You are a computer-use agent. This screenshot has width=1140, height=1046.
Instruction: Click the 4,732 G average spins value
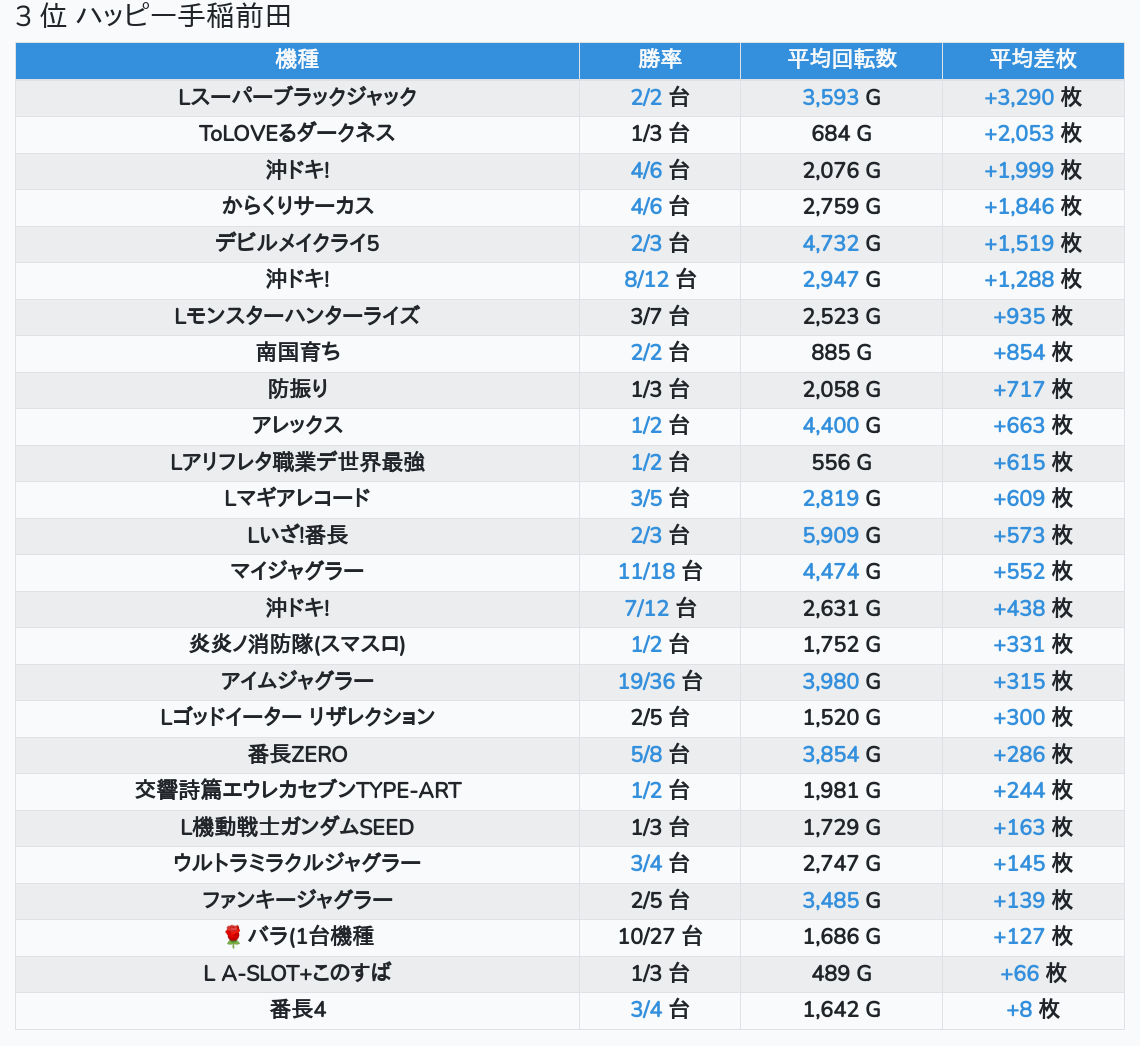[841, 243]
